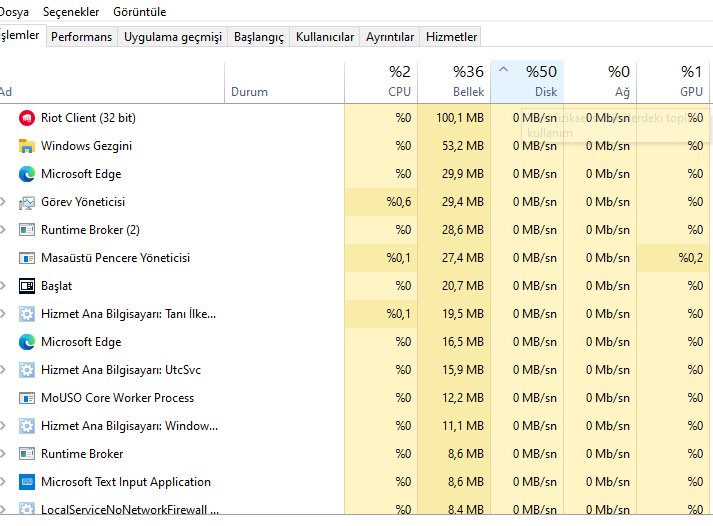Click the Görev Yöneticisi process icon
The height and width of the screenshot is (526, 713).
click(x=27, y=202)
